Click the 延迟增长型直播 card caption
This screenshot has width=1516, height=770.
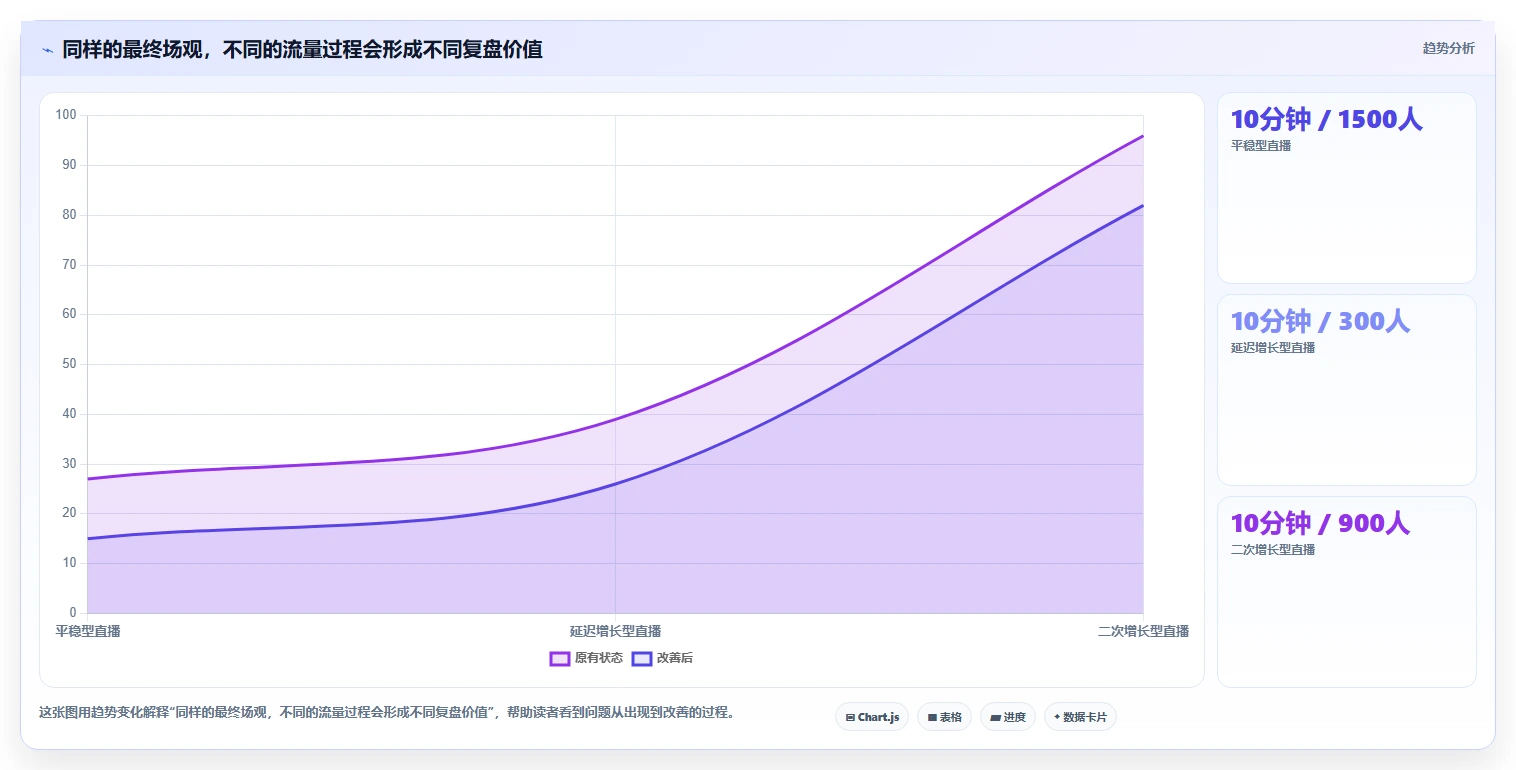click(x=1272, y=348)
